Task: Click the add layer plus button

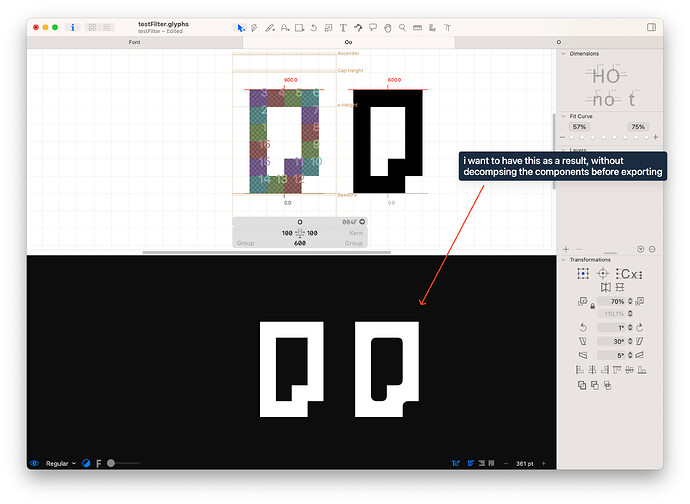Action: (566, 248)
